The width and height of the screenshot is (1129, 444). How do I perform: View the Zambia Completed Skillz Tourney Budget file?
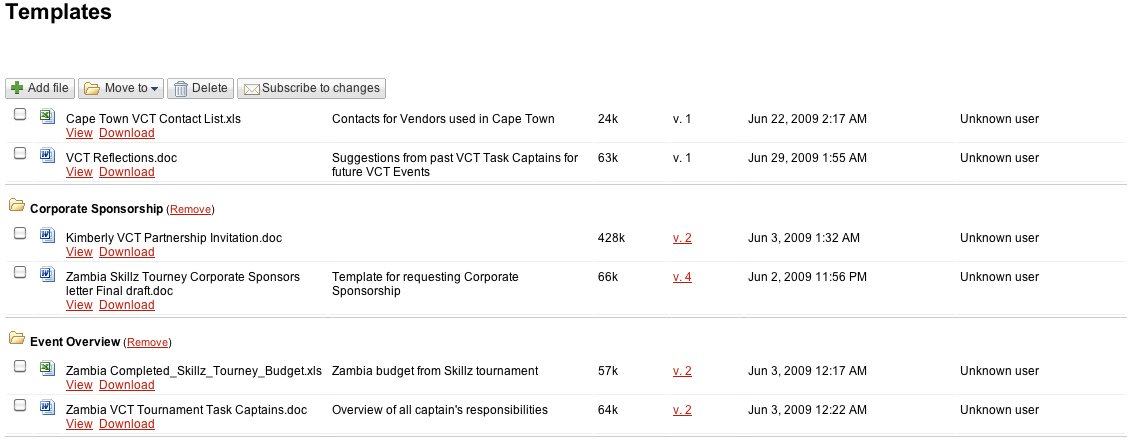tap(79, 385)
